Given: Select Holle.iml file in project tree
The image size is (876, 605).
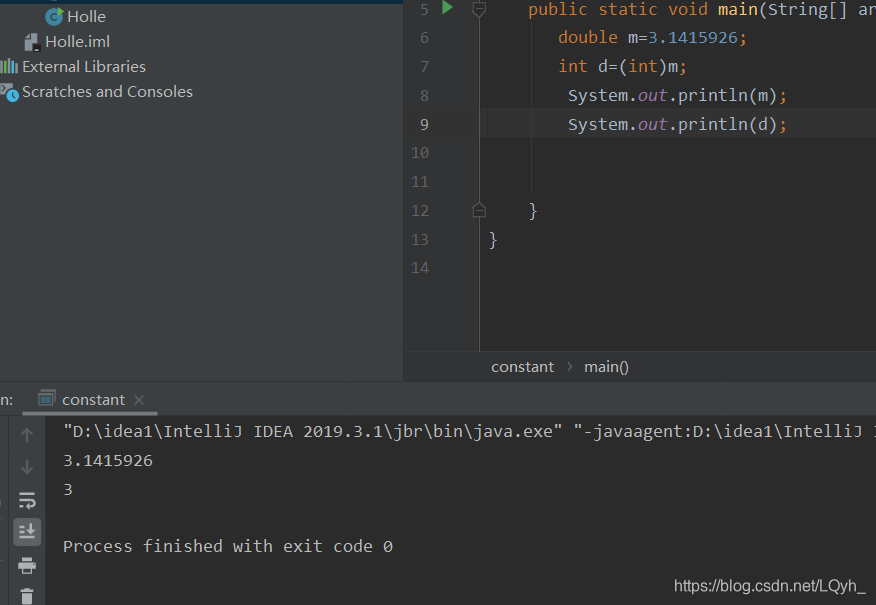Looking at the screenshot, I should click(77, 42).
